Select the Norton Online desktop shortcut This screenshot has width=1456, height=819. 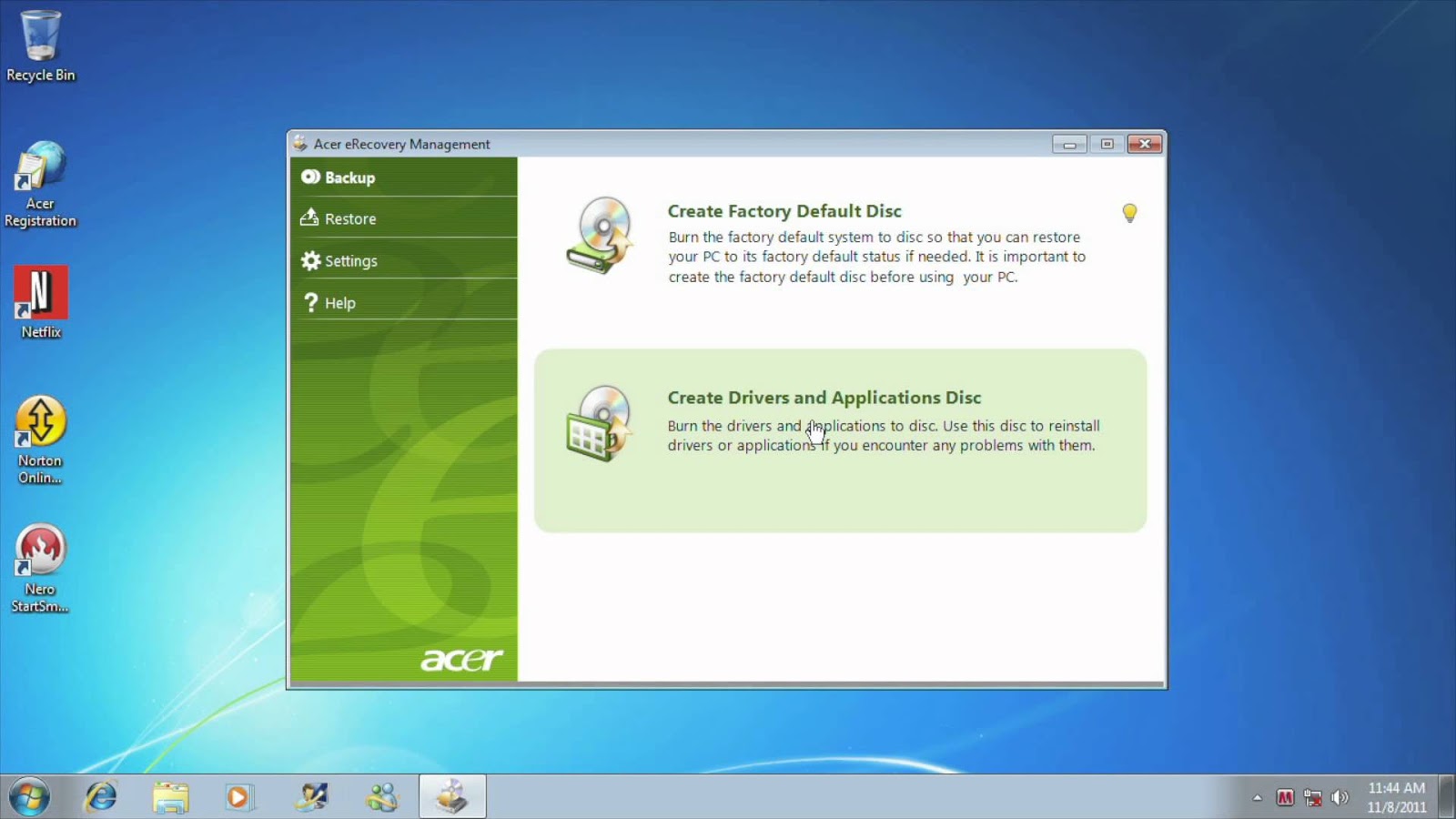click(40, 440)
